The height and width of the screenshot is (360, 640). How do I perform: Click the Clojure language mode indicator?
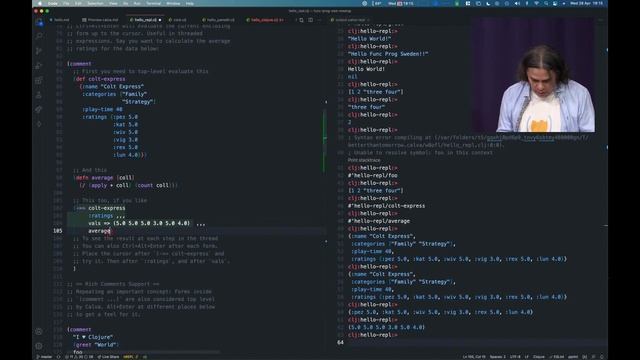539,357
